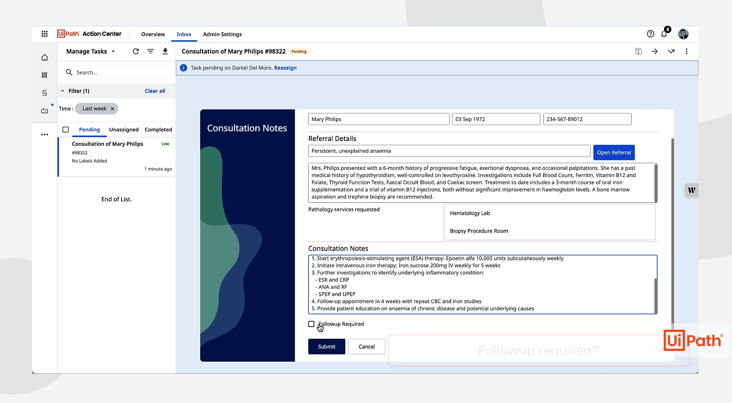Open the Manage Tasks dropdown
The width and height of the screenshot is (732, 403).
click(x=91, y=51)
